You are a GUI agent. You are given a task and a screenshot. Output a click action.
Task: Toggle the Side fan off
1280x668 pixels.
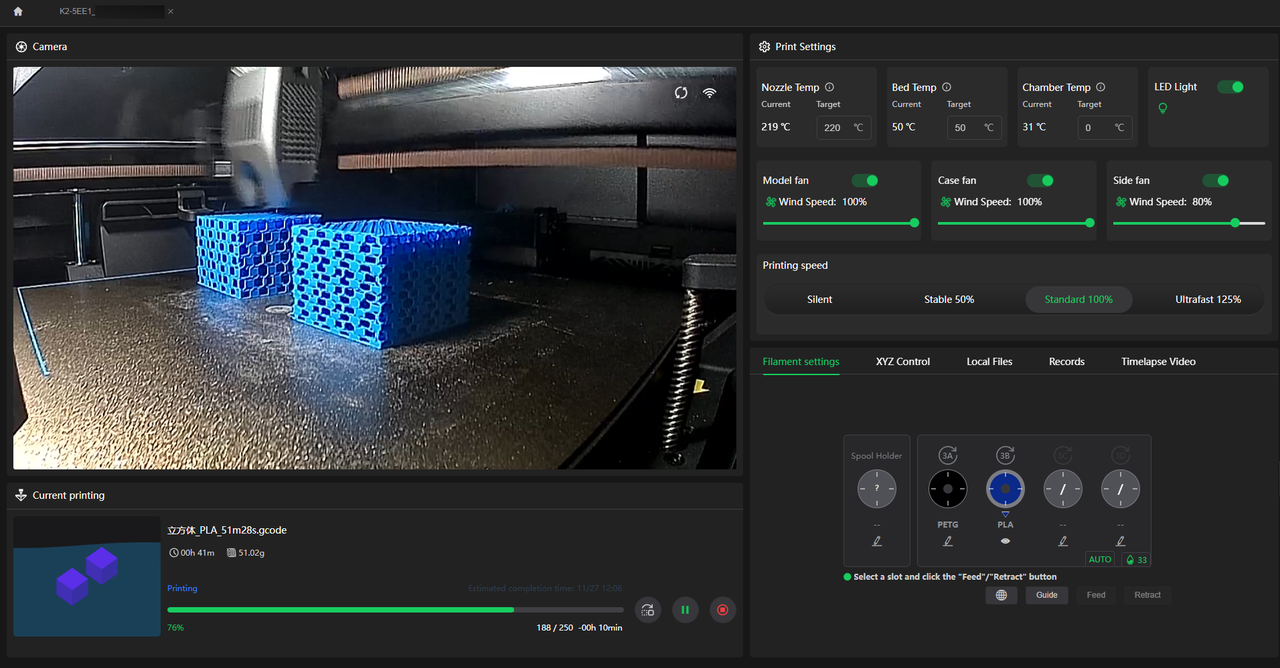(1215, 180)
